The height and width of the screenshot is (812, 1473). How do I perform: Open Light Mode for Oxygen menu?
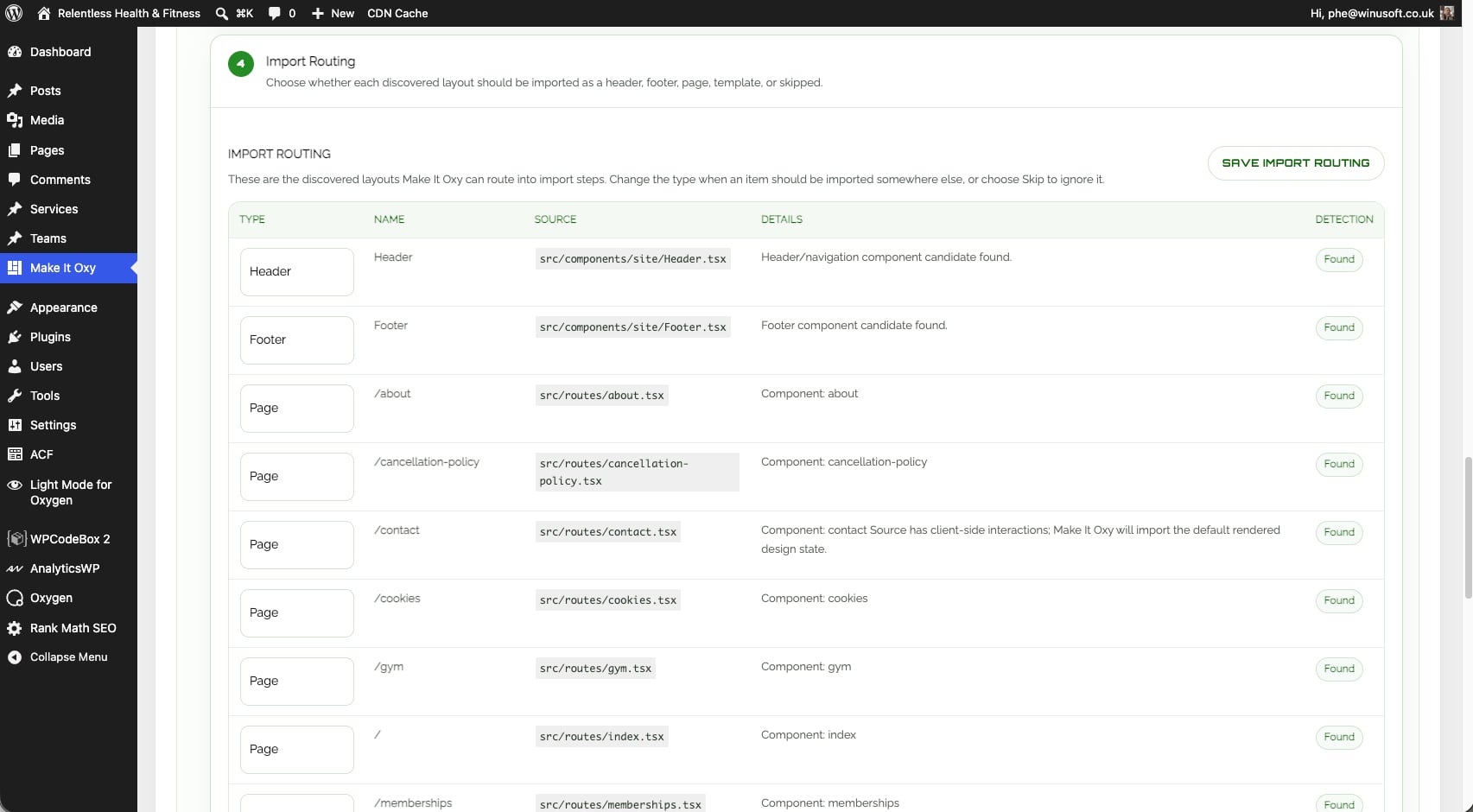click(68, 492)
